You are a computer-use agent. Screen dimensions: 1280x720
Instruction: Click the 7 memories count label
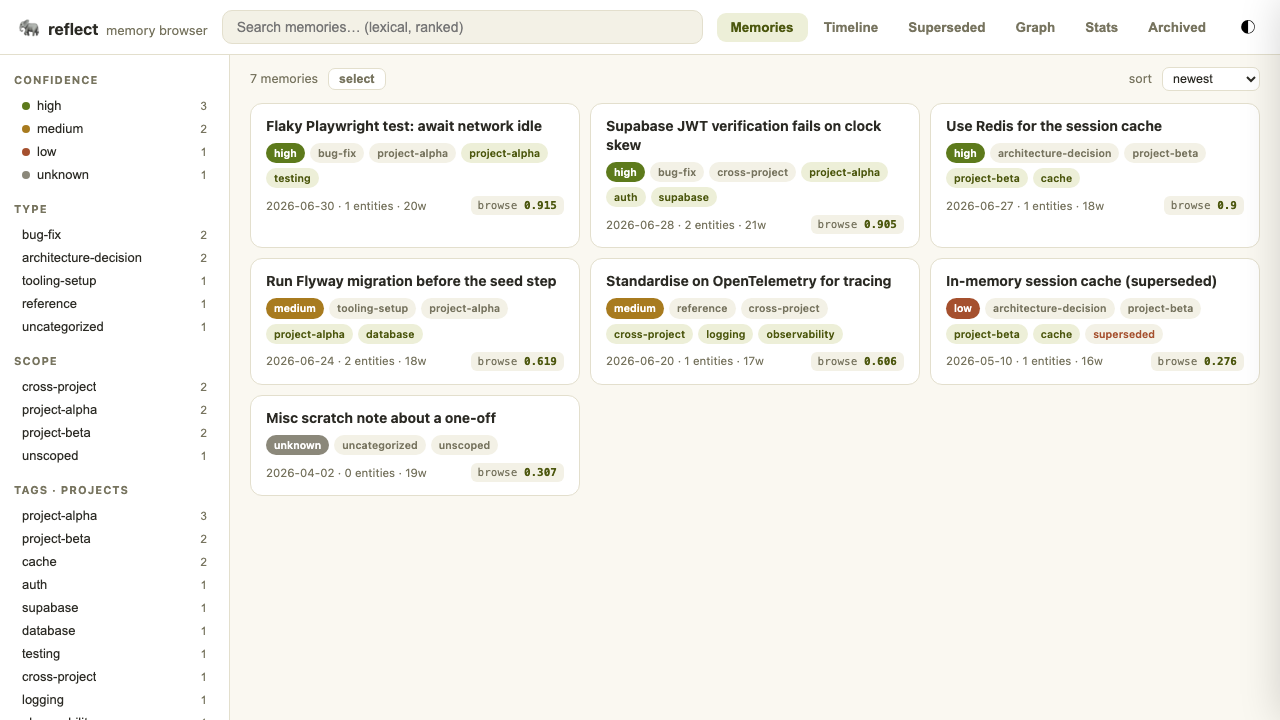coord(284,79)
